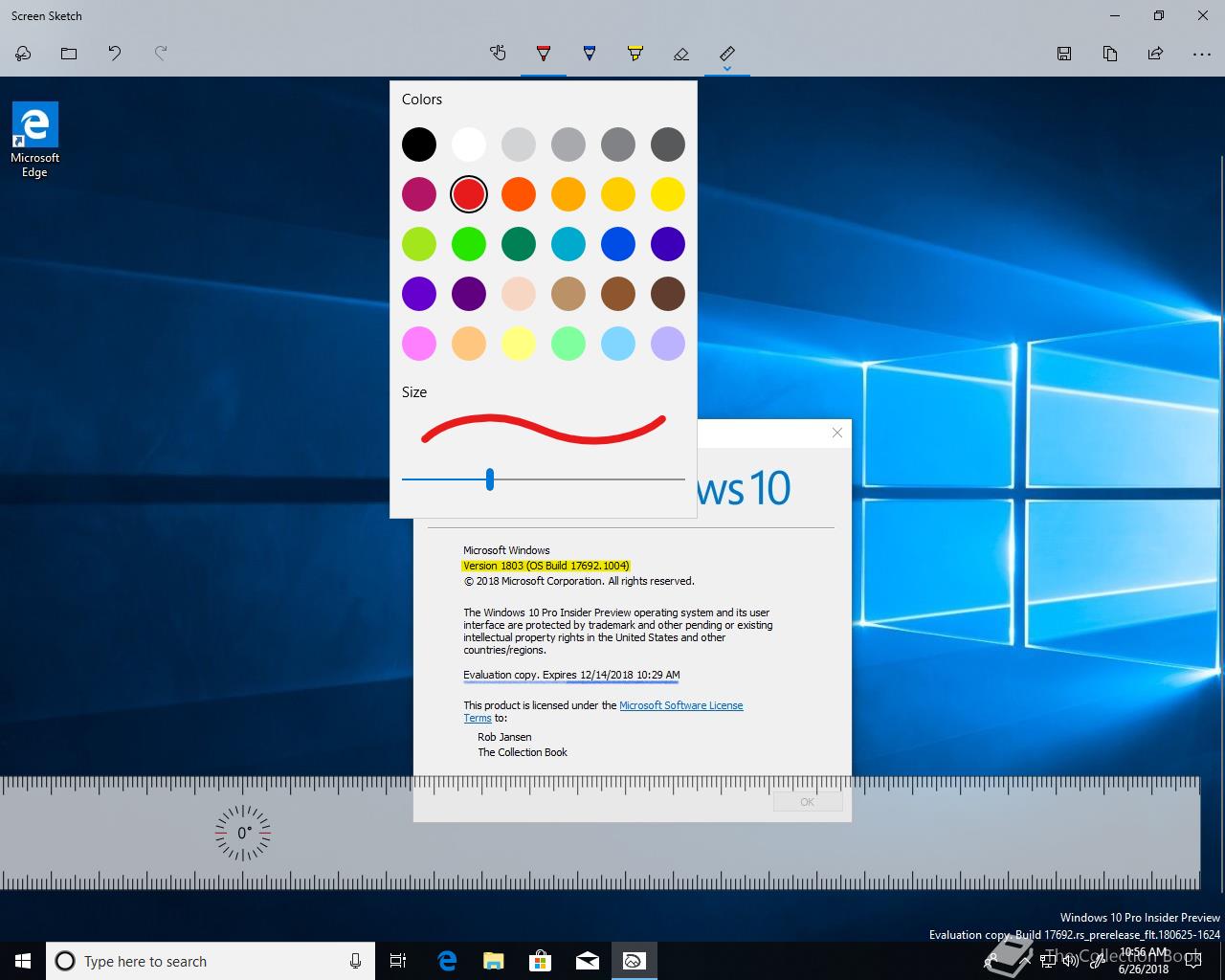This screenshot has height=980, width=1225.
Task: Open a file with the folder icon
Action: 69,54
